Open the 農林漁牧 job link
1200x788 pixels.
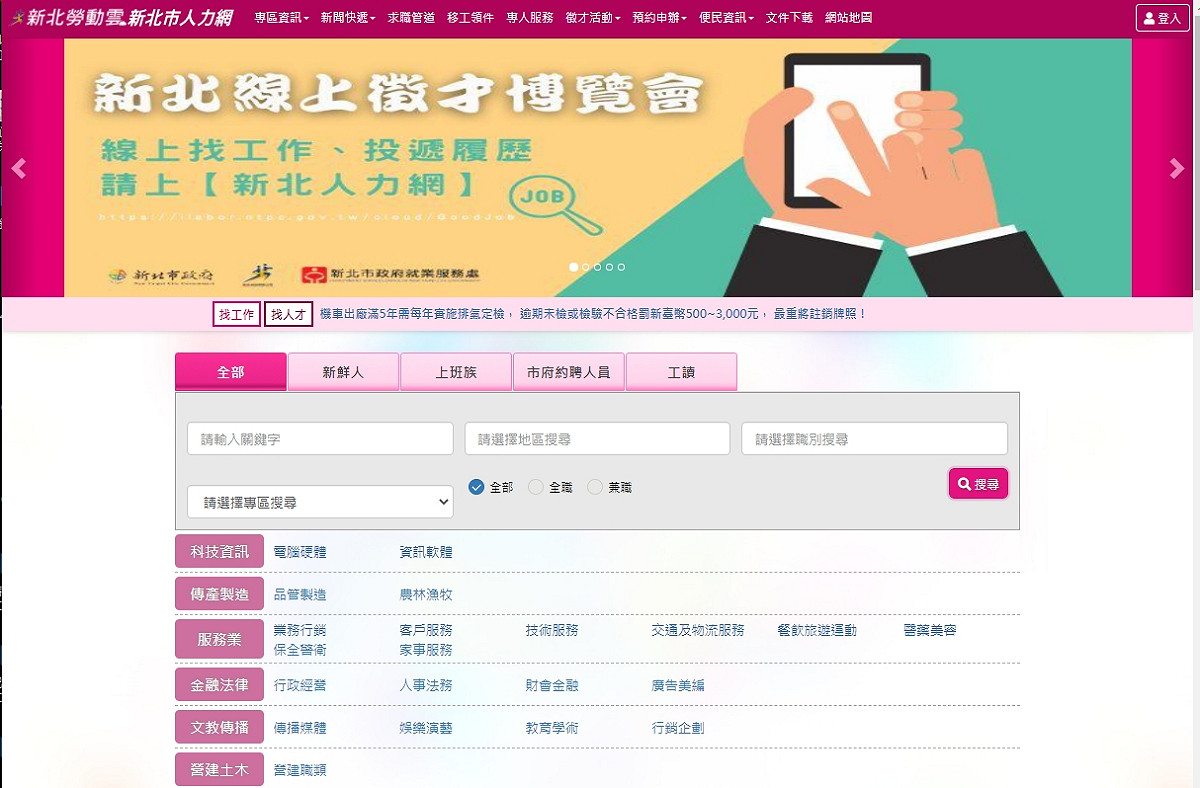[x=426, y=595]
